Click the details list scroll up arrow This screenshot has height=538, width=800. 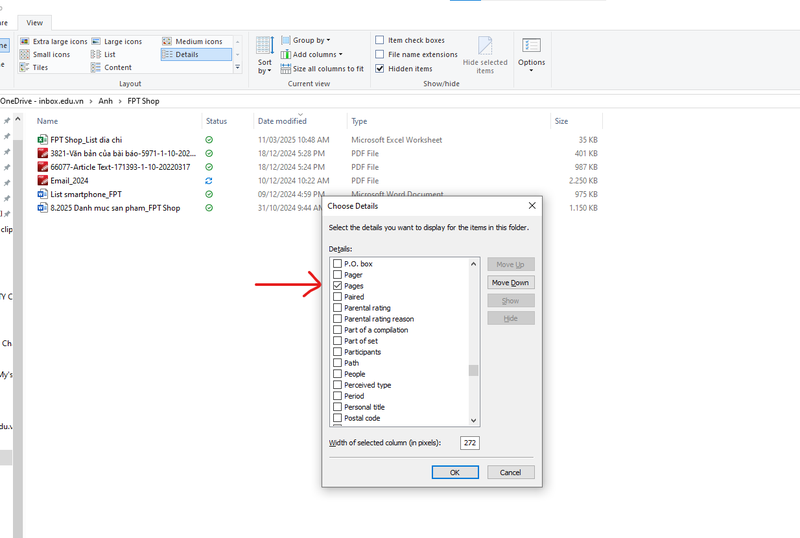473,264
